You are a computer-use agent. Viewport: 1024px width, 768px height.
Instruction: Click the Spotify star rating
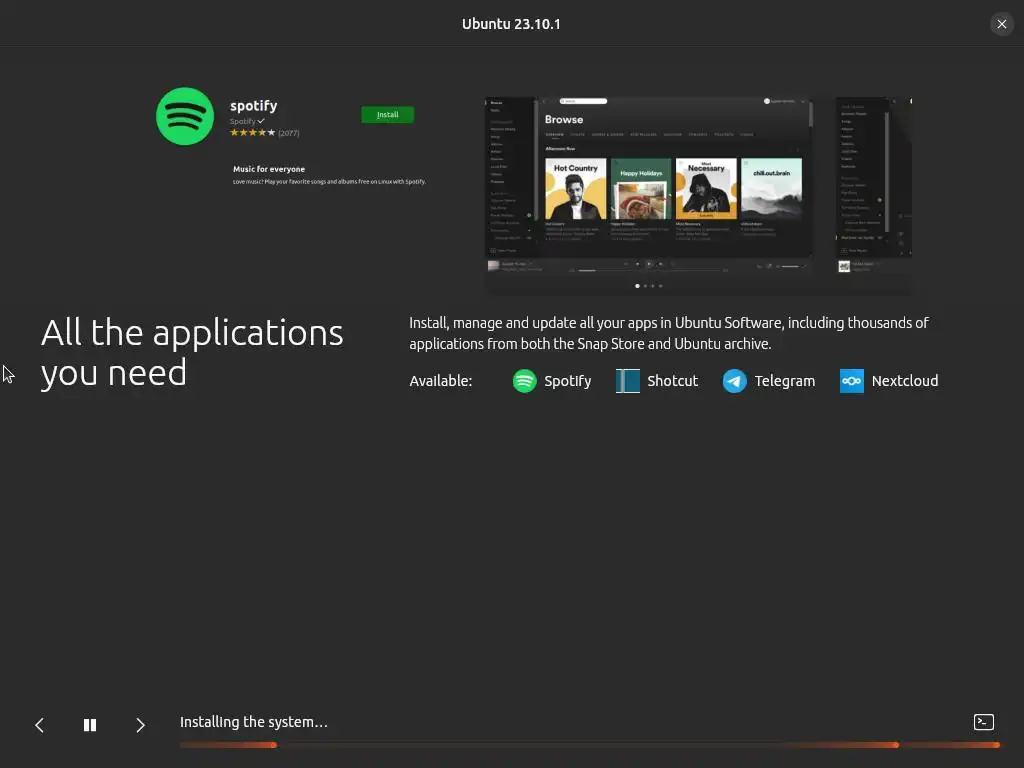pos(252,133)
